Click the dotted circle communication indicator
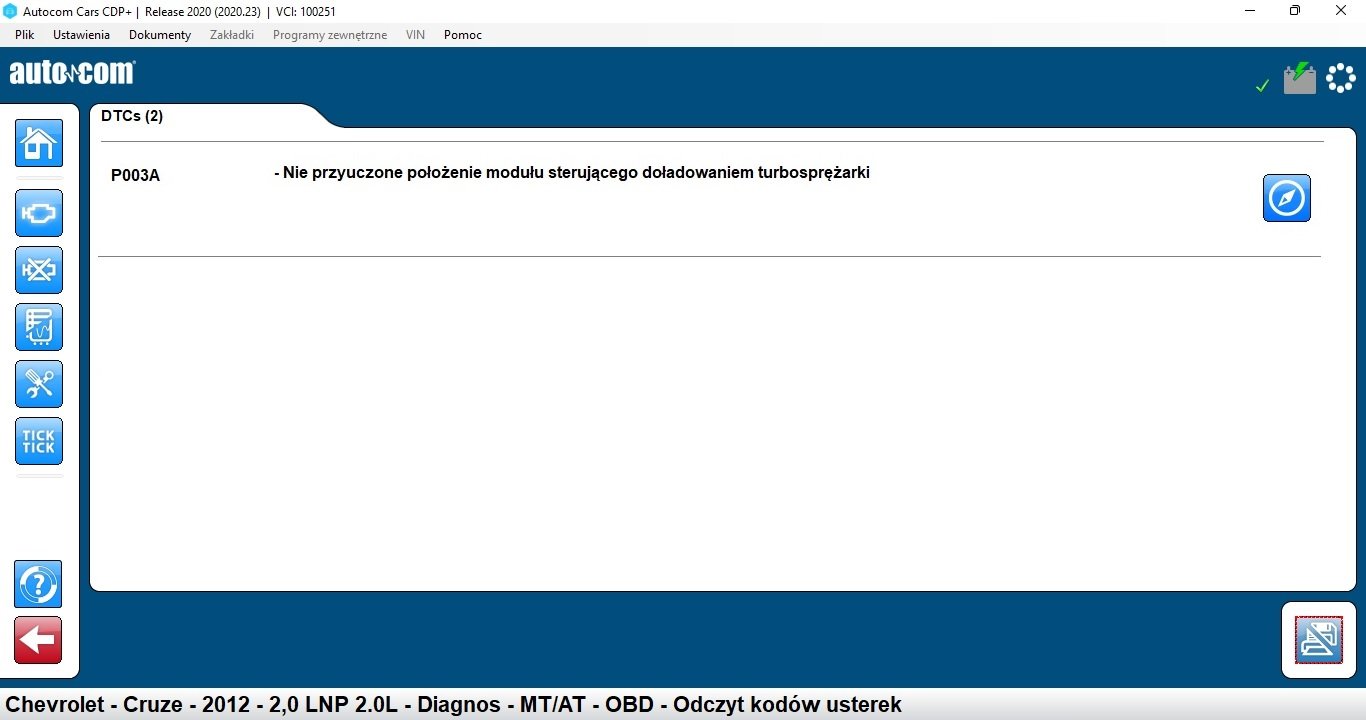1366x720 pixels. (1340, 79)
